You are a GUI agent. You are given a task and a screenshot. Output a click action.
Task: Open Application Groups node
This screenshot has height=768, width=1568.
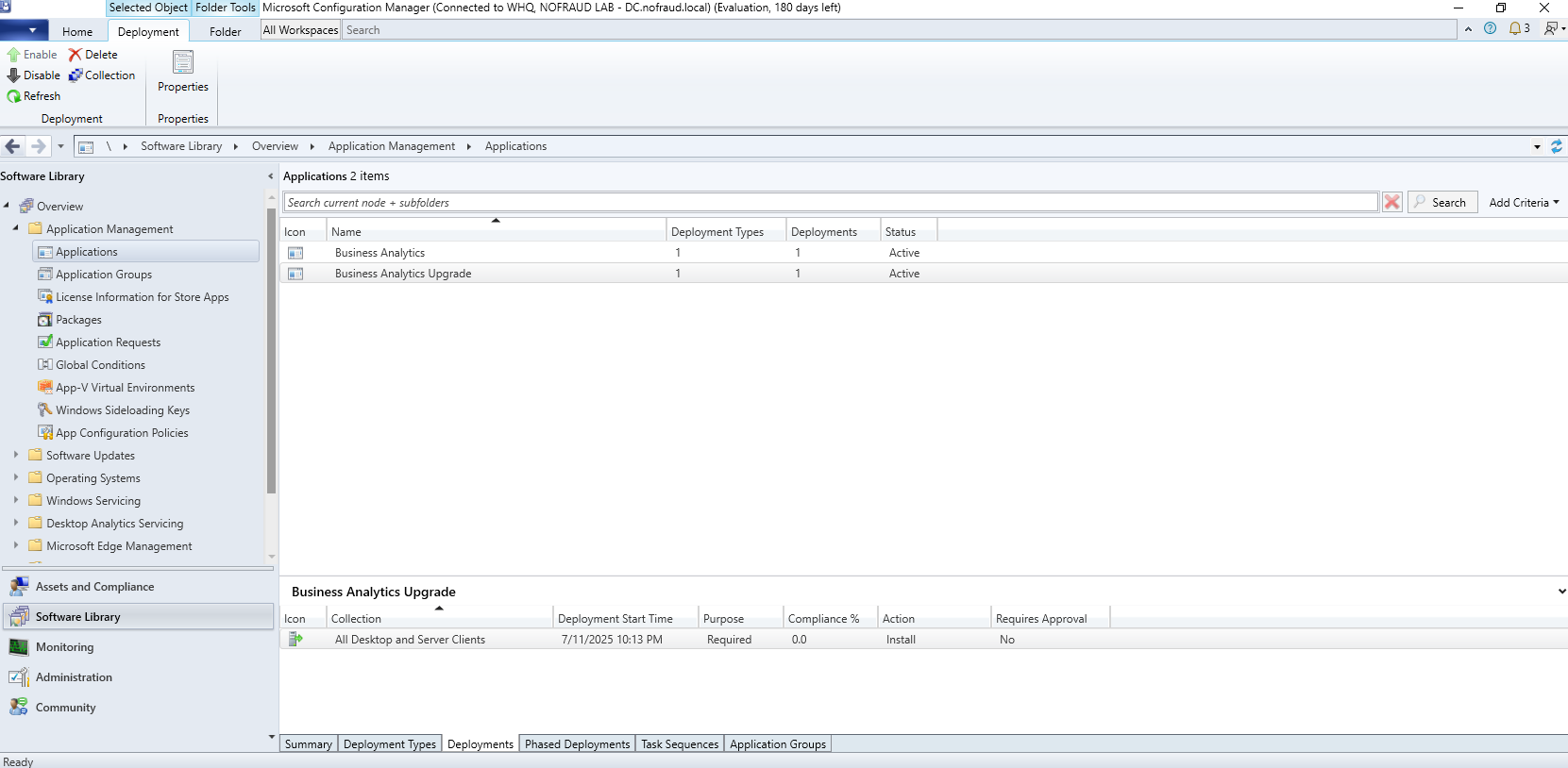click(x=104, y=275)
